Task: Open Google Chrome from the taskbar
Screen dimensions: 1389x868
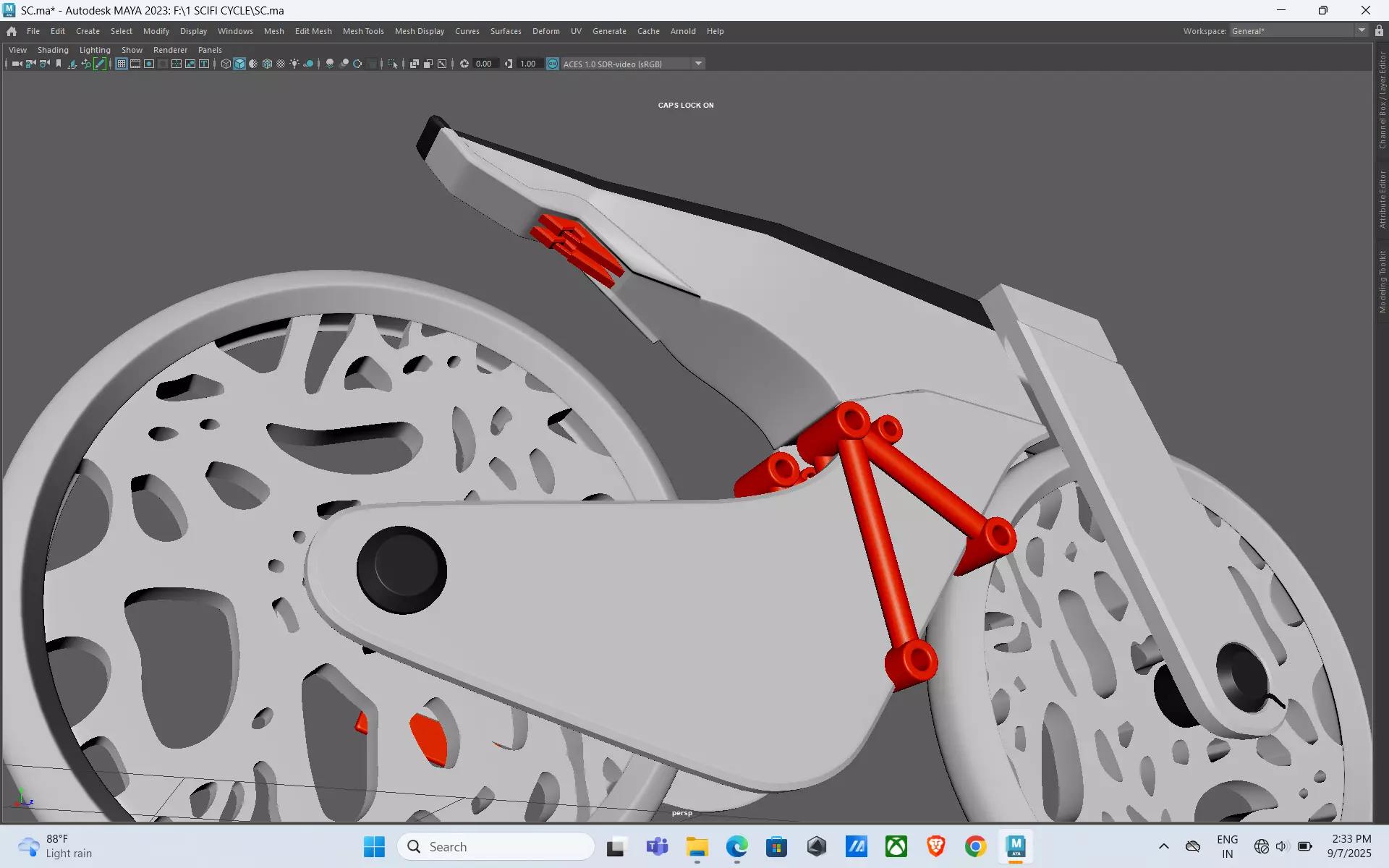Action: click(975, 846)
